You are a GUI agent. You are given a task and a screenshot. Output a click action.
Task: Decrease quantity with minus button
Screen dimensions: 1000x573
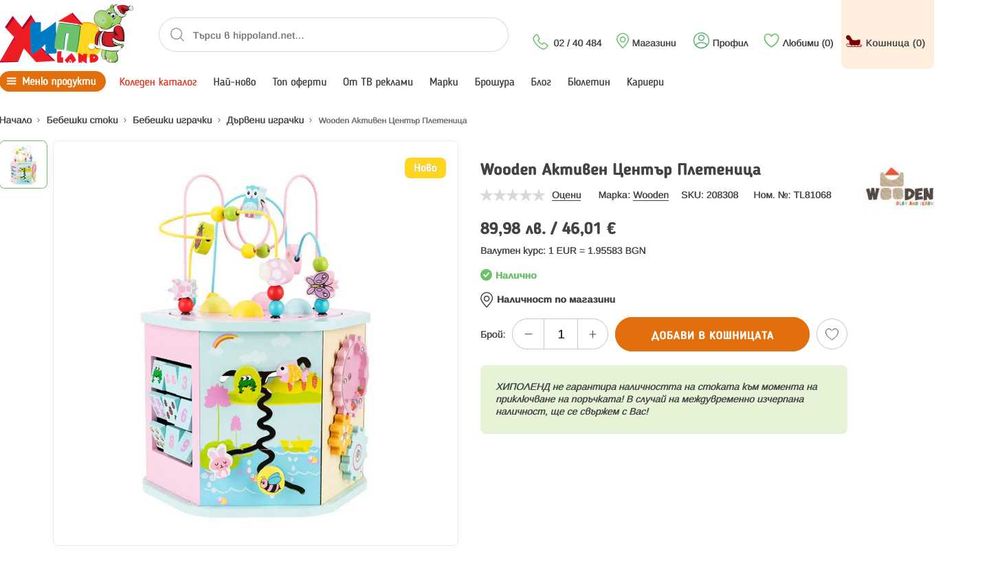coord(528,334)
